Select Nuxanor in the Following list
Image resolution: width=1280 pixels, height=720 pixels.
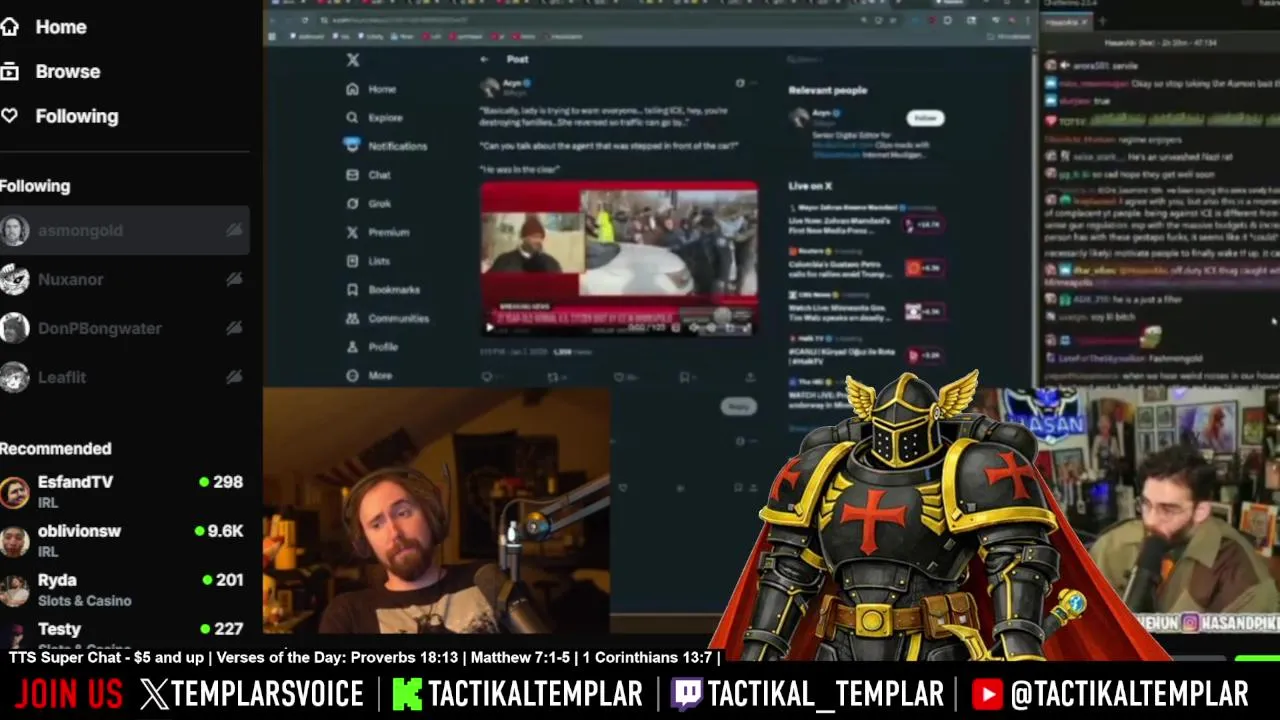(x=124, y=279)
